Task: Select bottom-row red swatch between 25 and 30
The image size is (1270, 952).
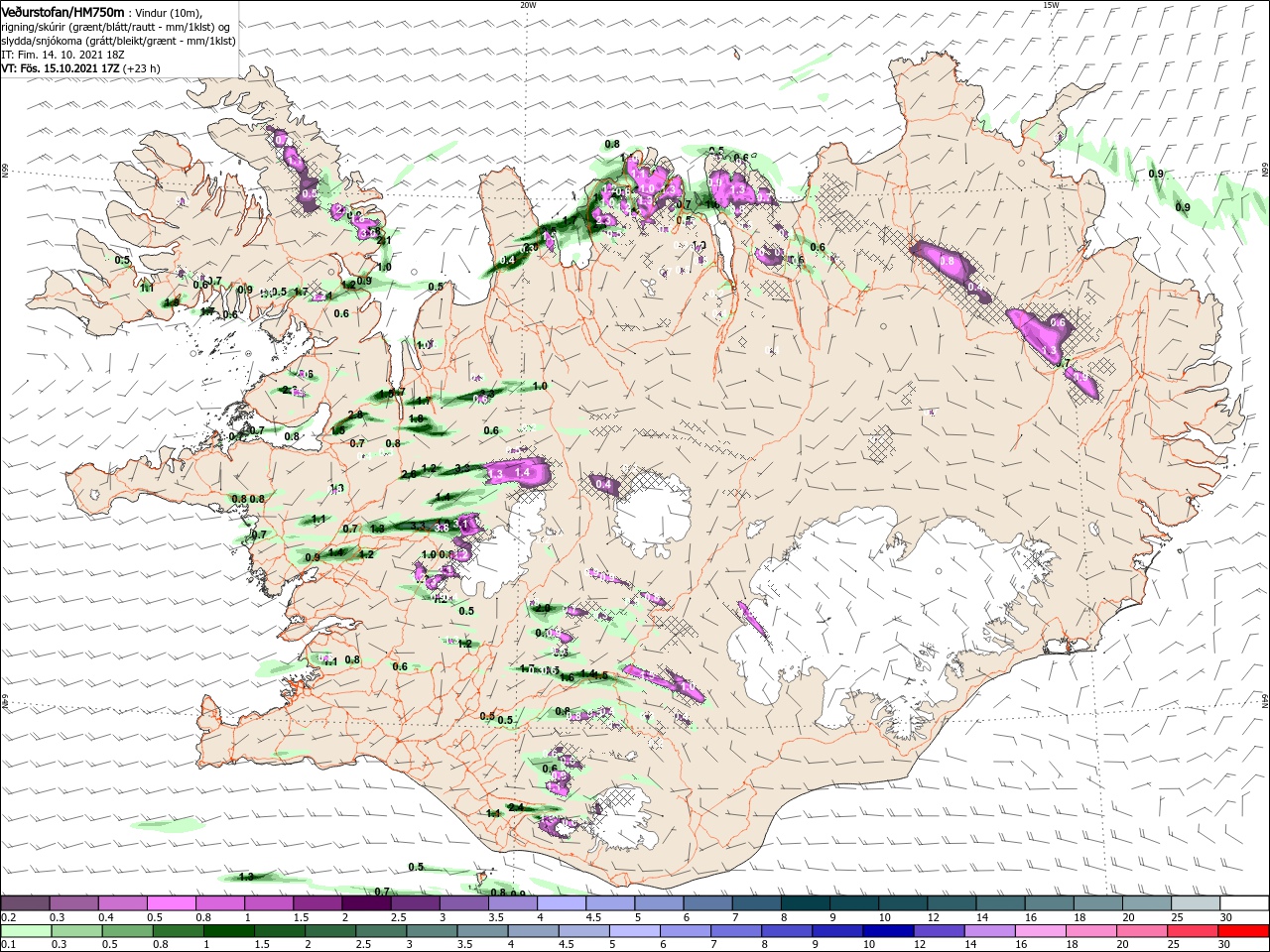Action: point(1194,931)
